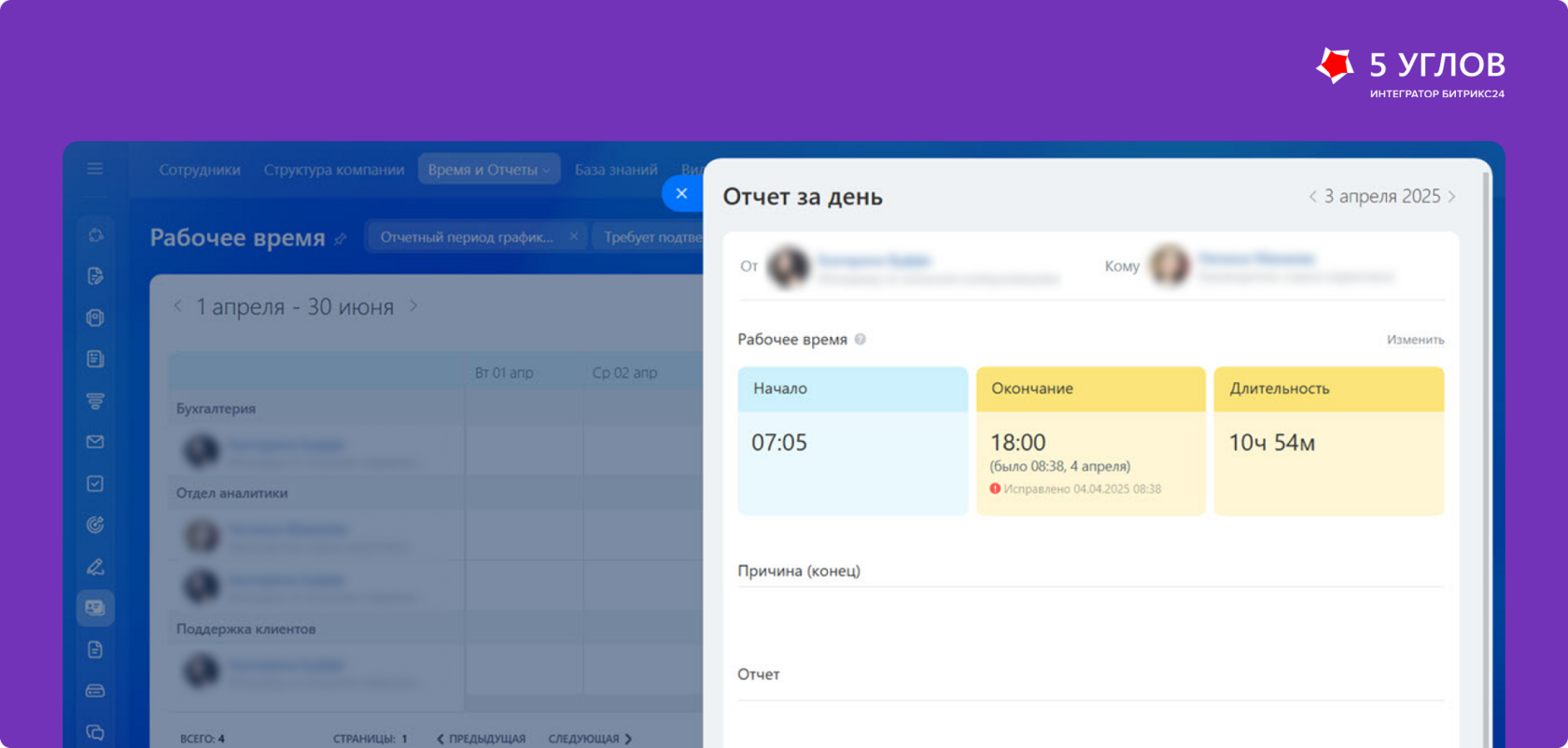The image size is (1568, 748).
Task: Open the Сотрудники tab
Action: (x=200, y=170)
